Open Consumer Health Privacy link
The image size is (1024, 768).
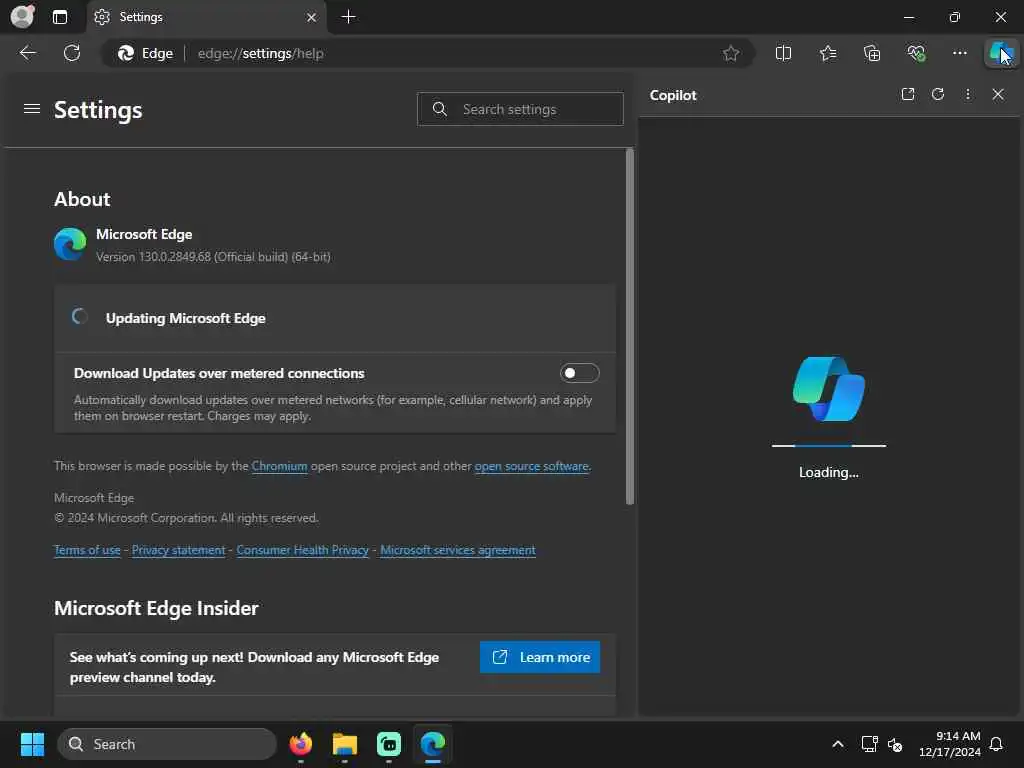tap(302, 550)
